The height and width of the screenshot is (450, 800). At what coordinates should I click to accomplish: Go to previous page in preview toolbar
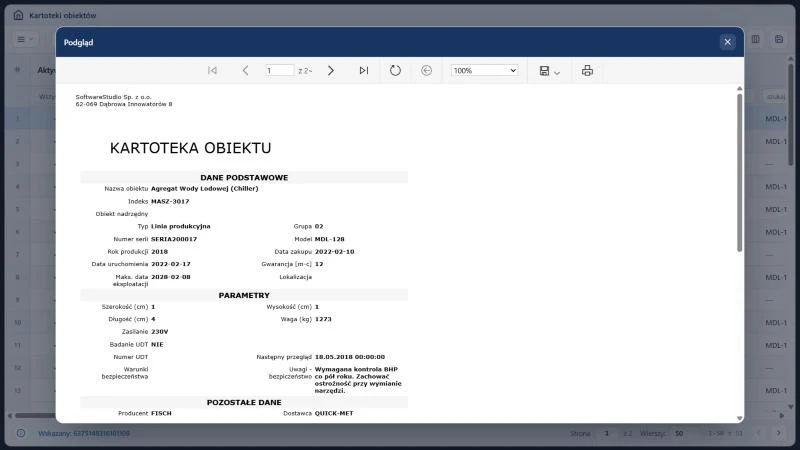pyautogui.click(x=245, y=70)
